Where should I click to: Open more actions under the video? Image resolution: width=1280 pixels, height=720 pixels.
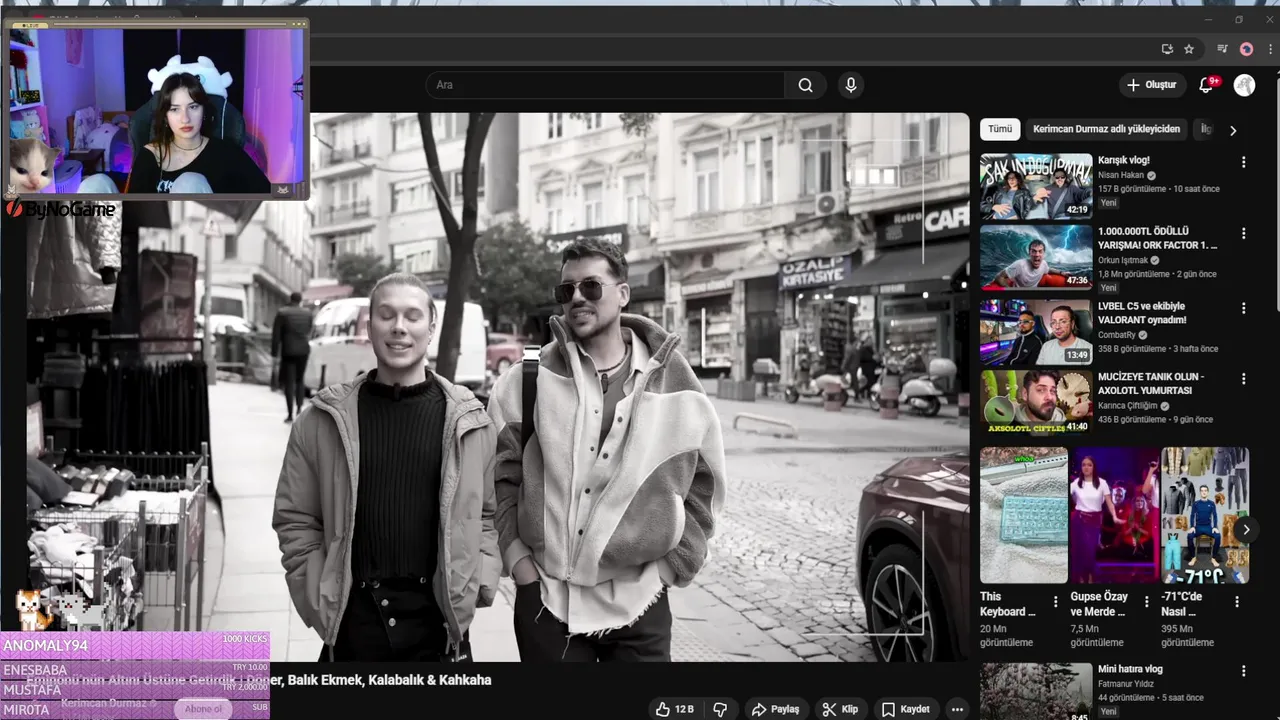coord(957,709)
